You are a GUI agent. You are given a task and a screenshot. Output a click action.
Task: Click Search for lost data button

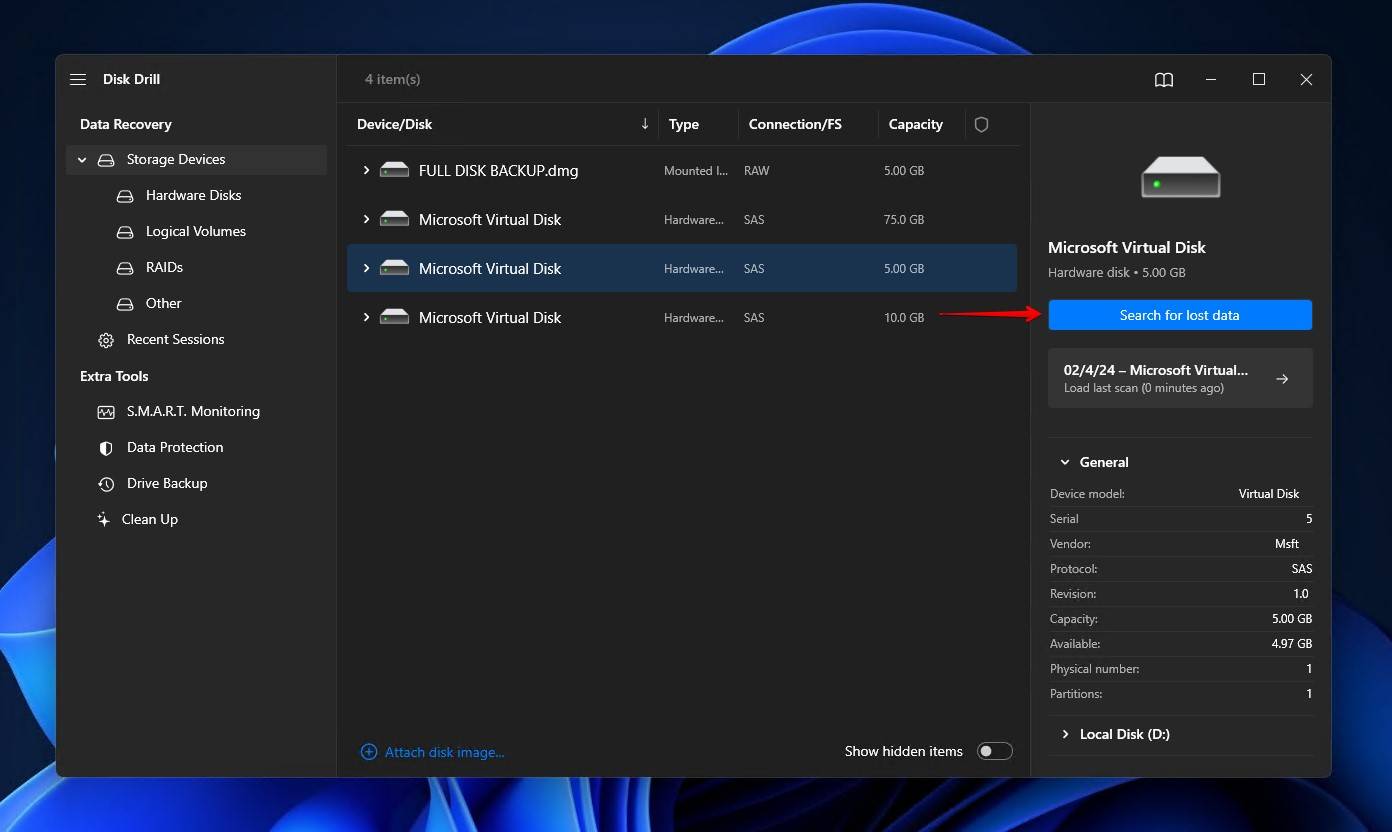coord(1180,315)
